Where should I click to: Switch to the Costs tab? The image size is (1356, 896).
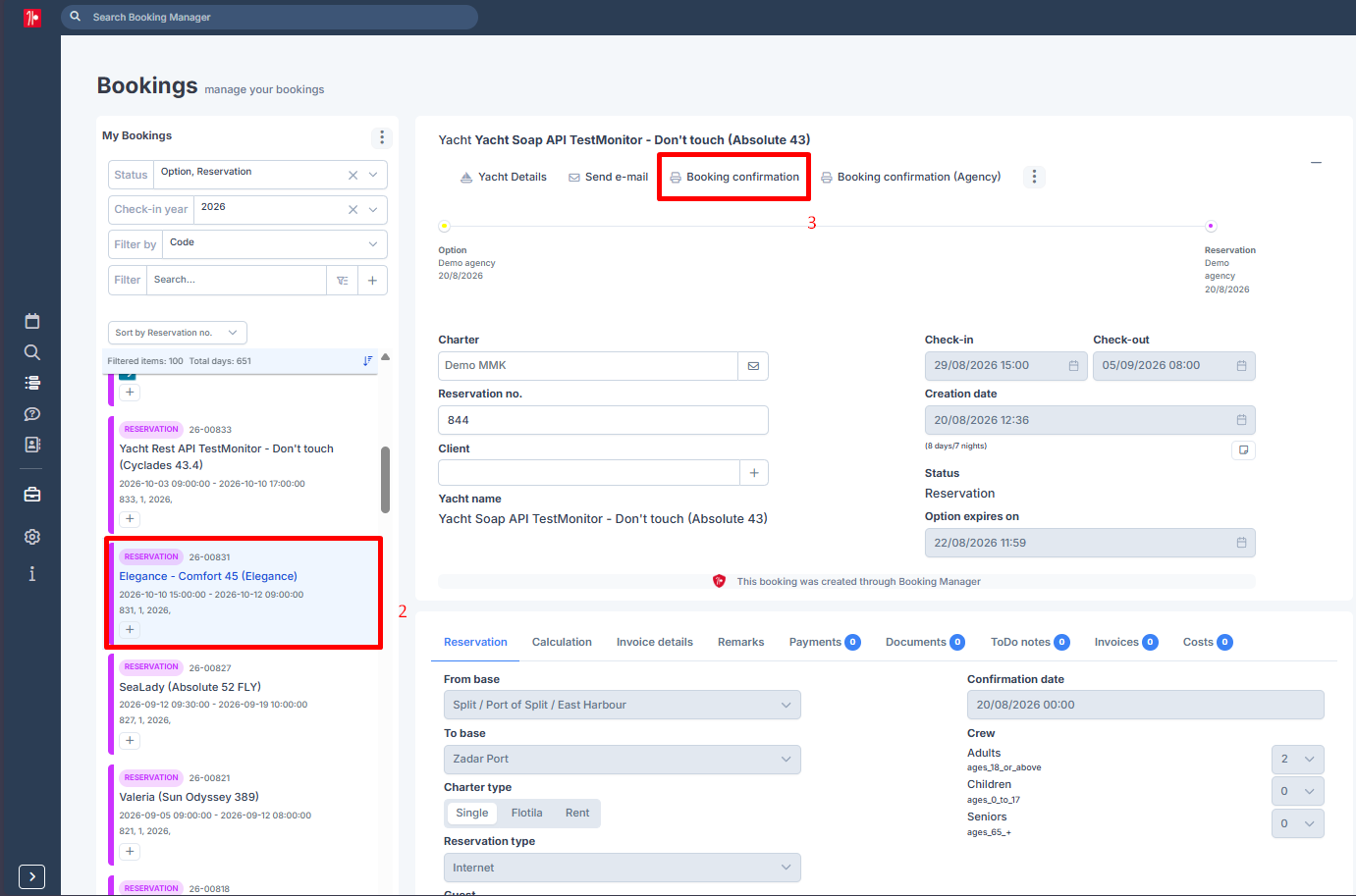[1208, 643]
